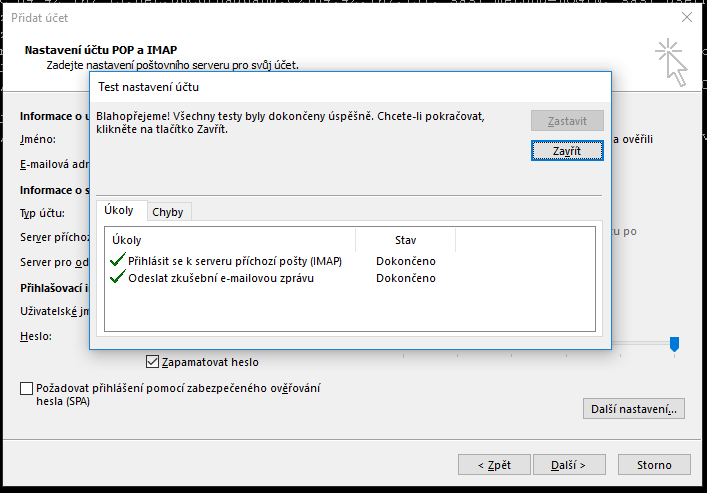Open the Chyby tab

[168, 212]
